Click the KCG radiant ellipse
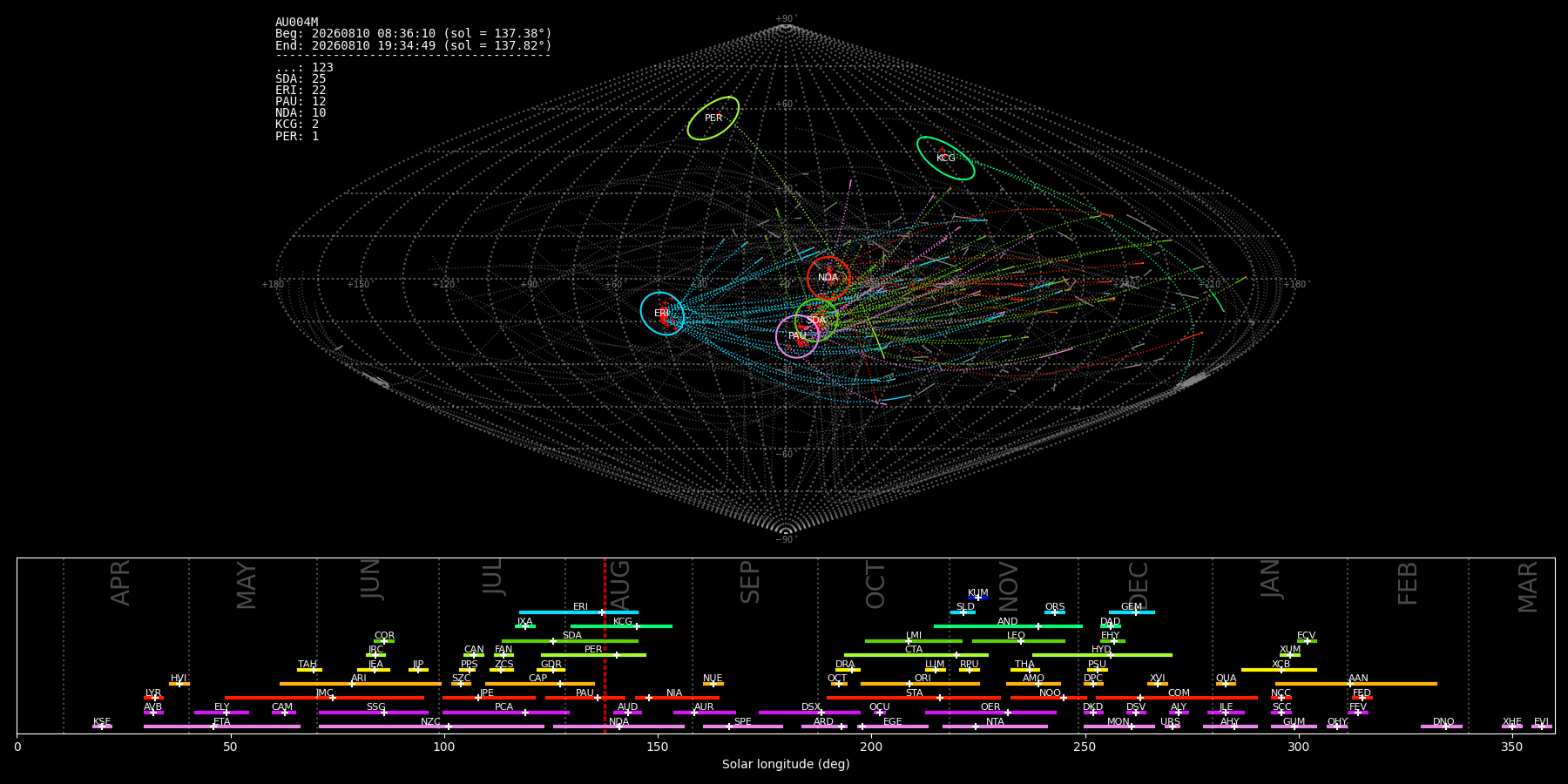 coord(946,159)
